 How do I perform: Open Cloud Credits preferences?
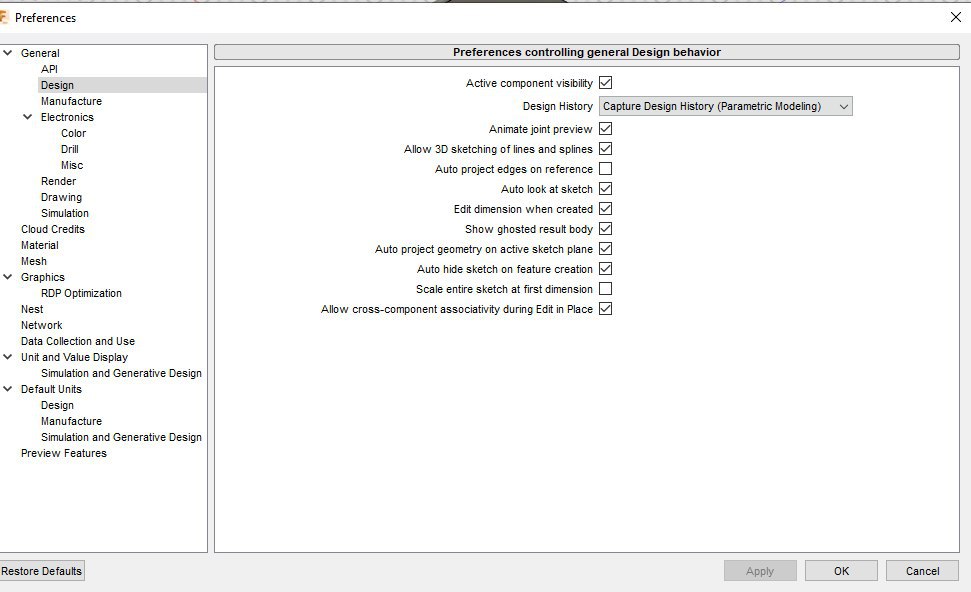pyautogui.click(x=53, y=229)
